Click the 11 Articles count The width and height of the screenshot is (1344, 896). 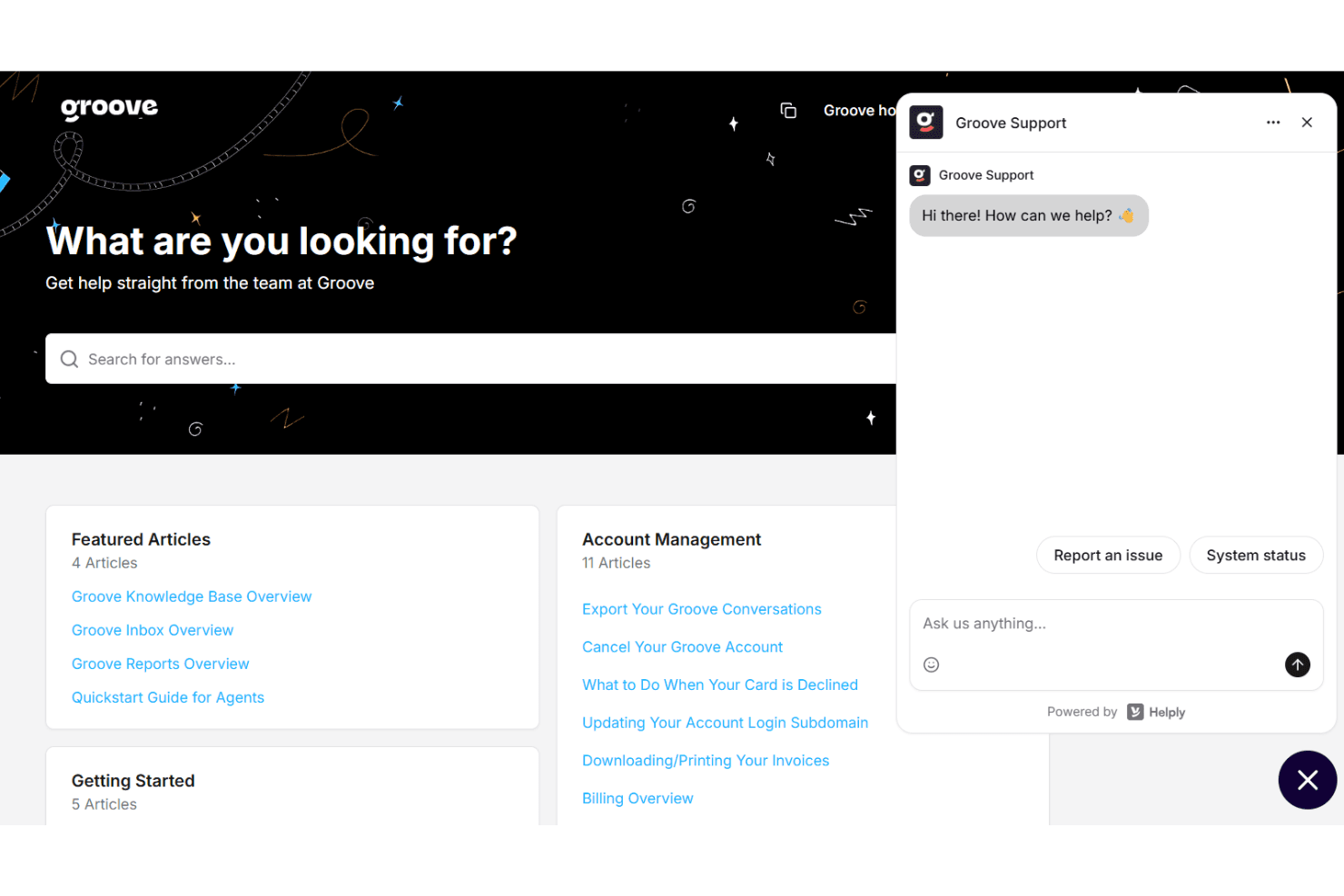click(x=616, y=563)
